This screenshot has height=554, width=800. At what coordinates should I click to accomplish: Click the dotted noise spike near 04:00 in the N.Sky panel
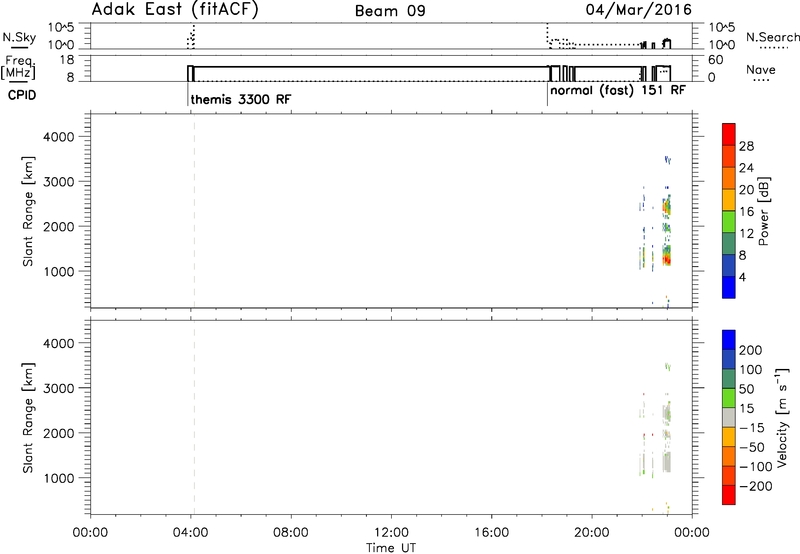191,36
